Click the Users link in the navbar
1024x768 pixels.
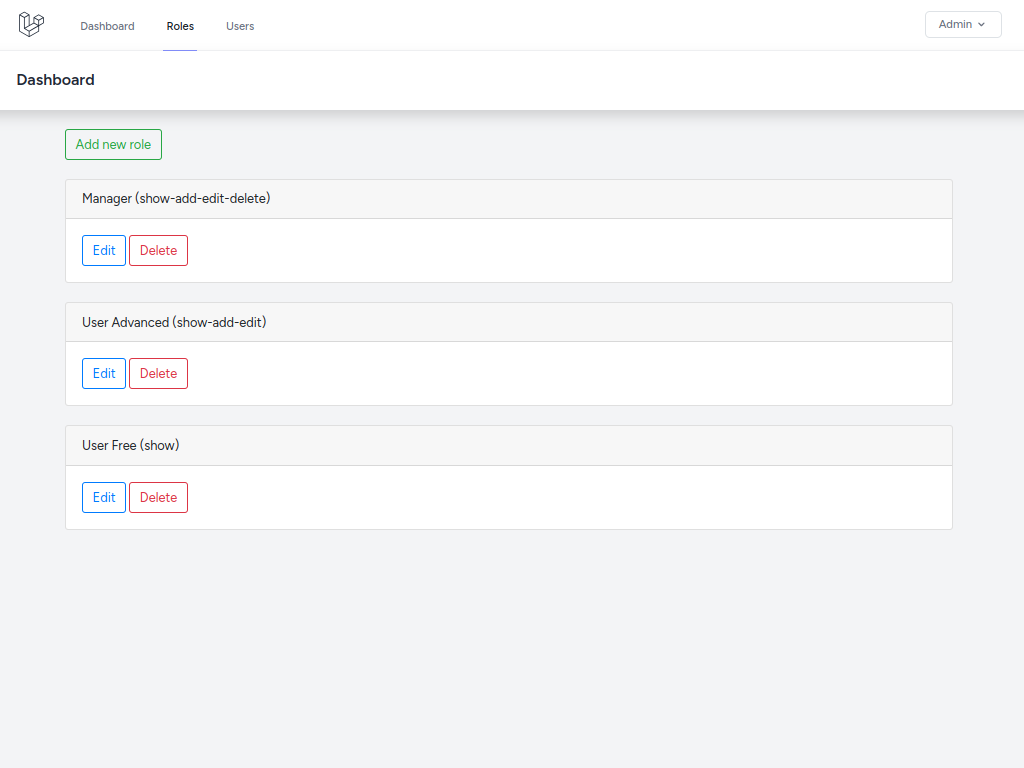pyautogui.click(x=240, y=26)
